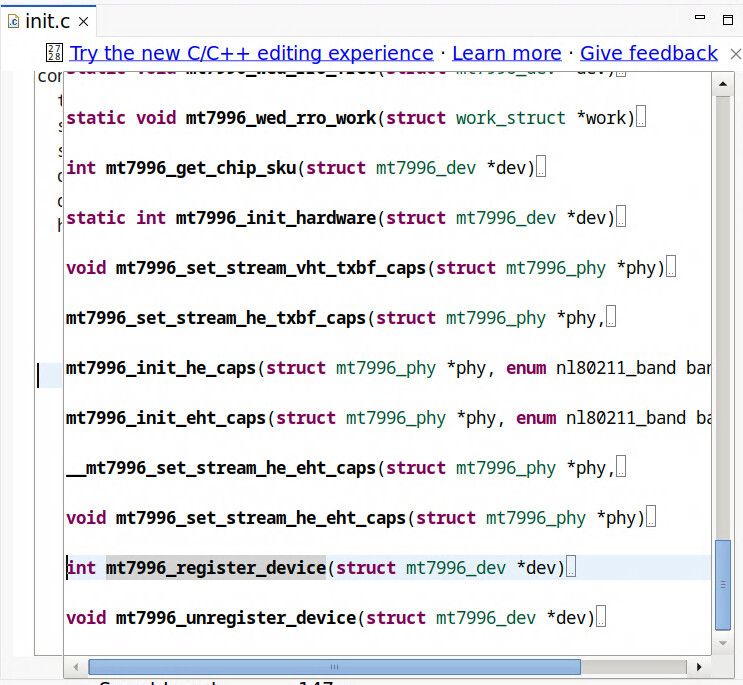Image resolution: width=743 pixels, height=685 pixels.
Task: Select function name mt7996_init_hardware
Action: 276,218
